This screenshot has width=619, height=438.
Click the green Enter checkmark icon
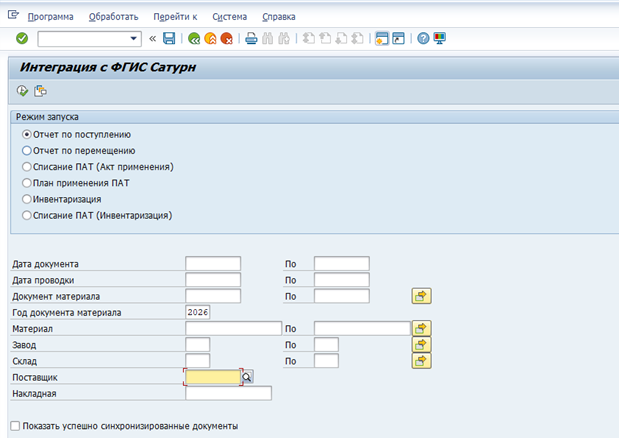pos(22,38)
